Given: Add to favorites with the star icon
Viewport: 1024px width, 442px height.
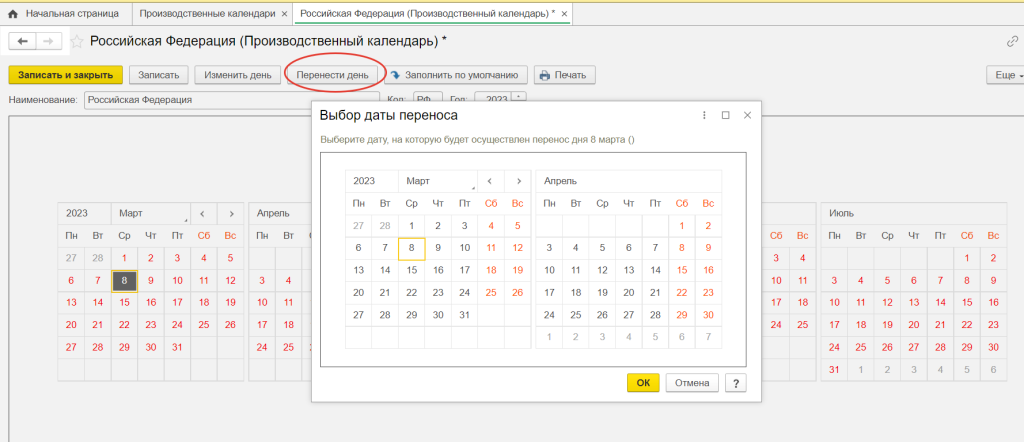Looking at the screenshot, I should [x=77, y=42].
